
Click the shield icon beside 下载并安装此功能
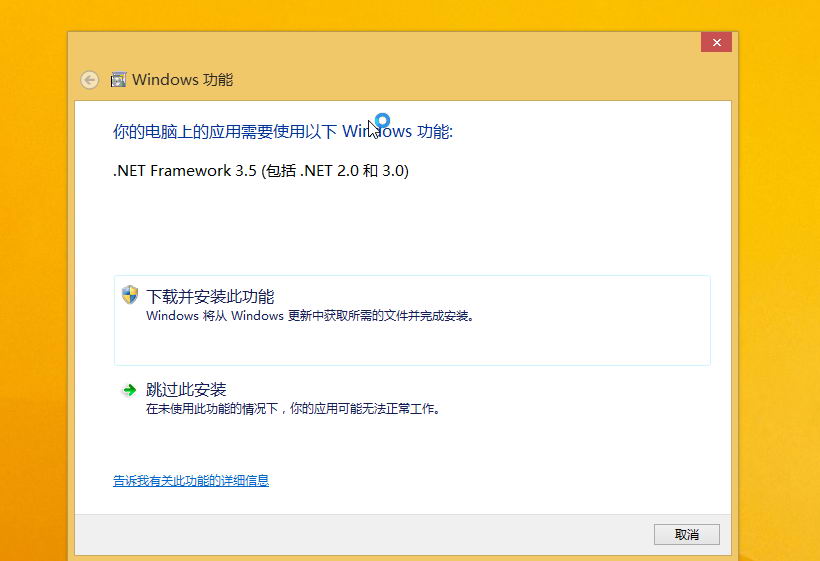coord(130,295)
